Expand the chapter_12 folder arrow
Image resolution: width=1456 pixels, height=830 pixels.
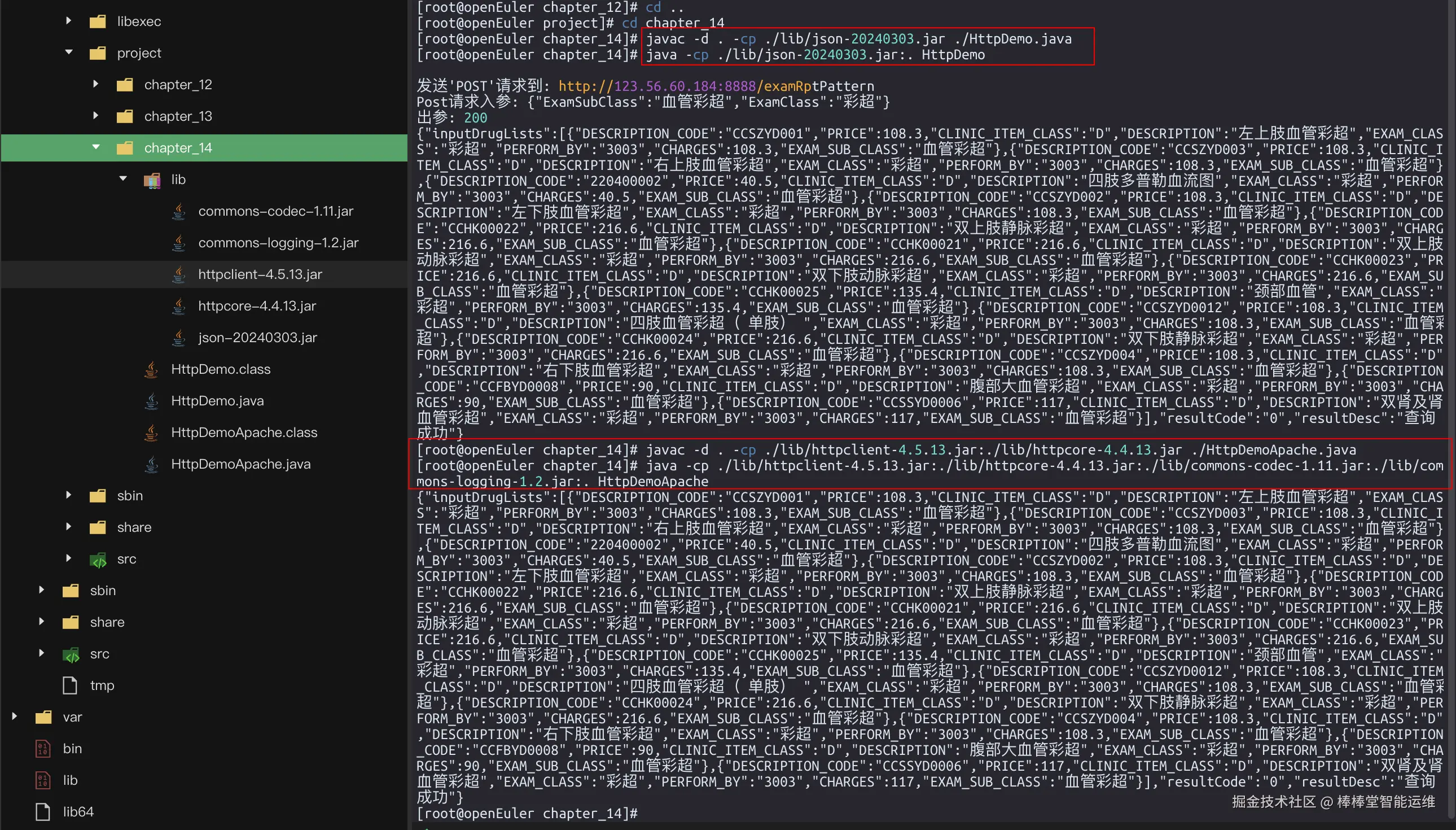point(96,84)
